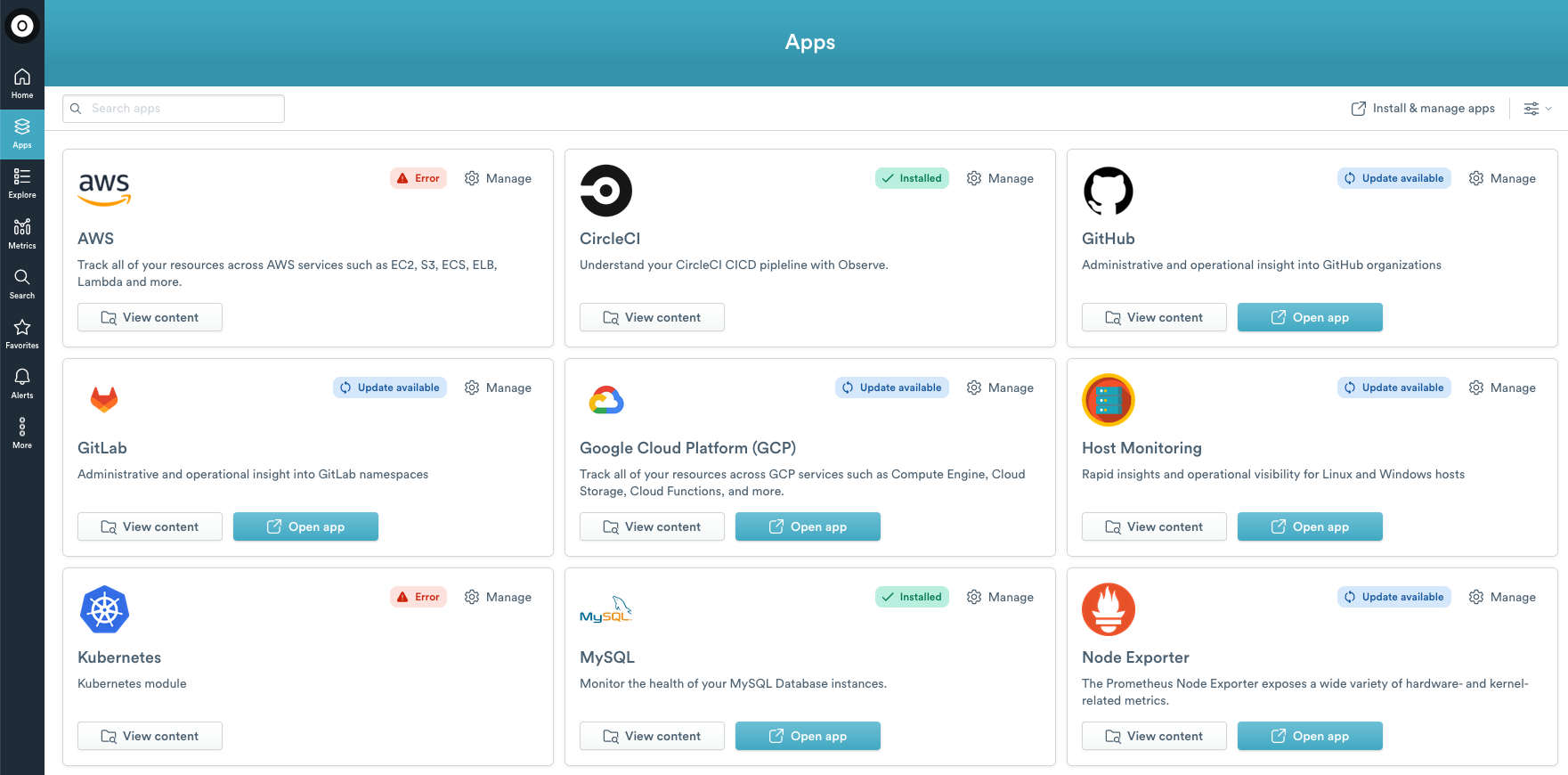Click the Observe logo in the sidebar
Image resolution: width=1568 pixels, height=775 pixels.
point(22,26)
